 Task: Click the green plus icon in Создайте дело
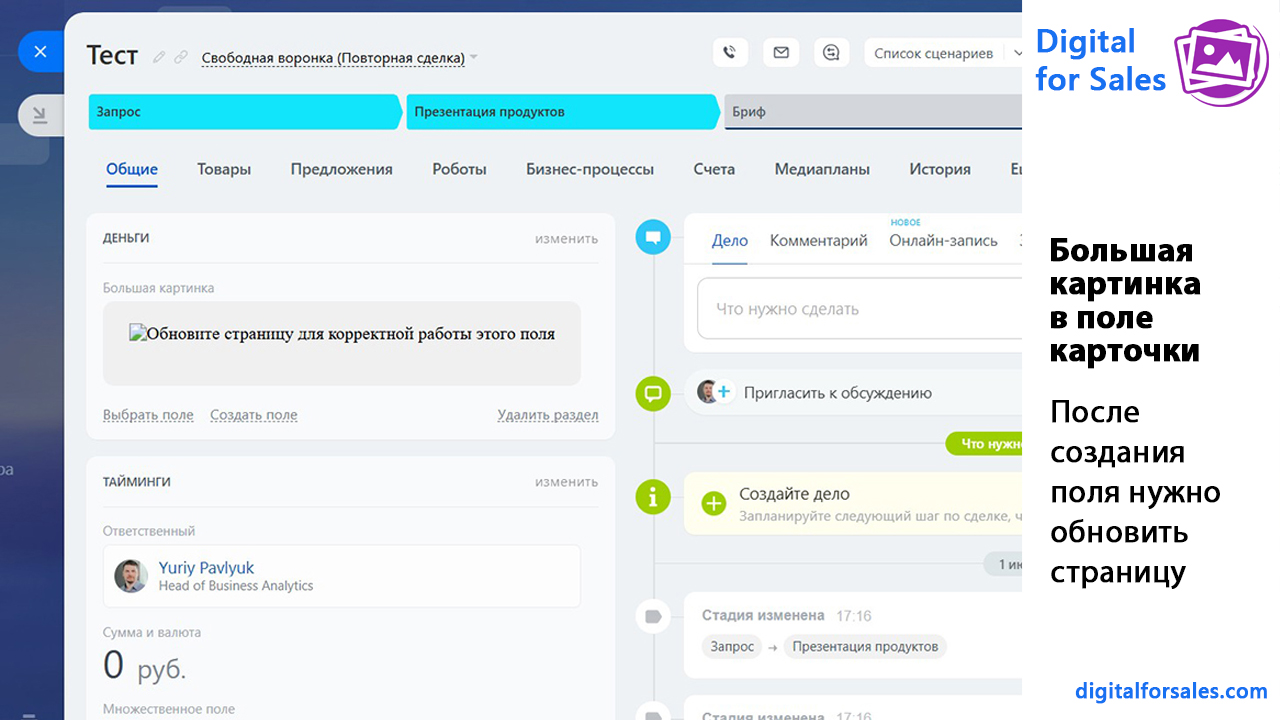(x=713, y=504)
